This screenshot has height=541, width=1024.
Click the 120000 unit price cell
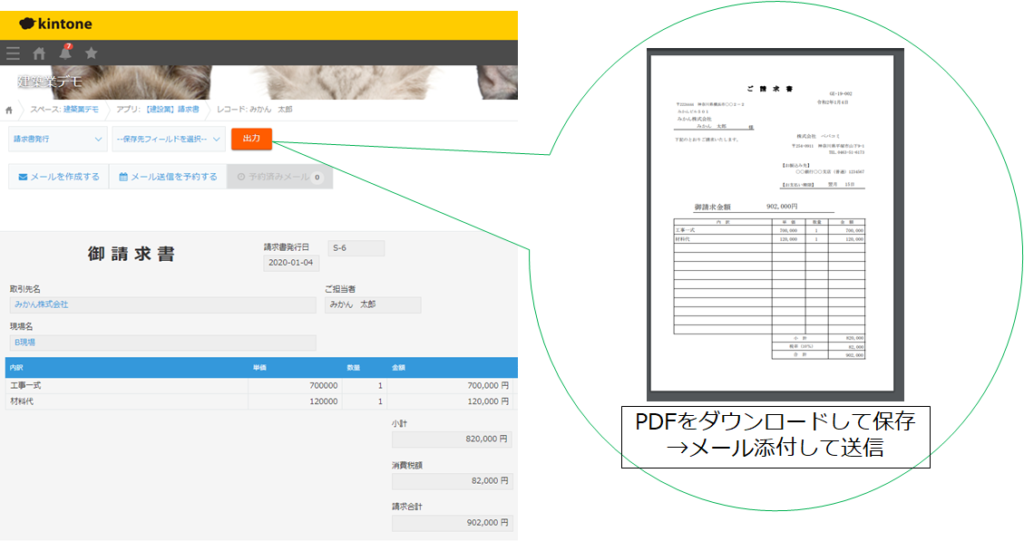point(296,401)
